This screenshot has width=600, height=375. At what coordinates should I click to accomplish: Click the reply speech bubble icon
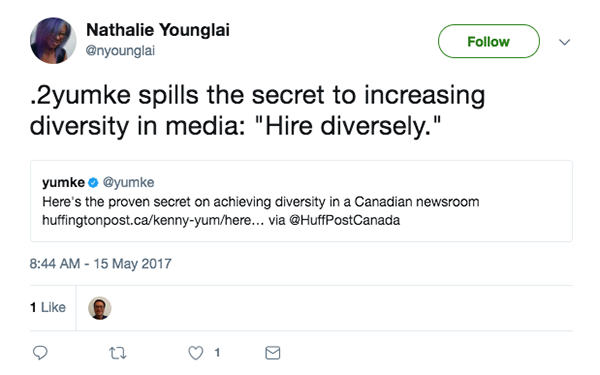point(40,352)
